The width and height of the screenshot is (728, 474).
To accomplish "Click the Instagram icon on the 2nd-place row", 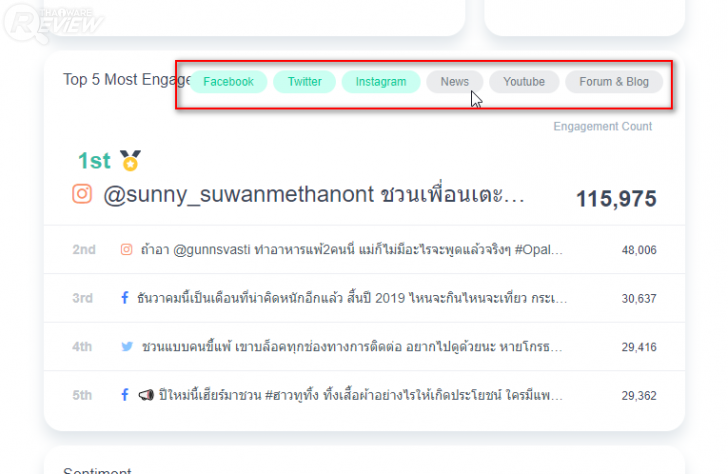I will tap(126, 249).
